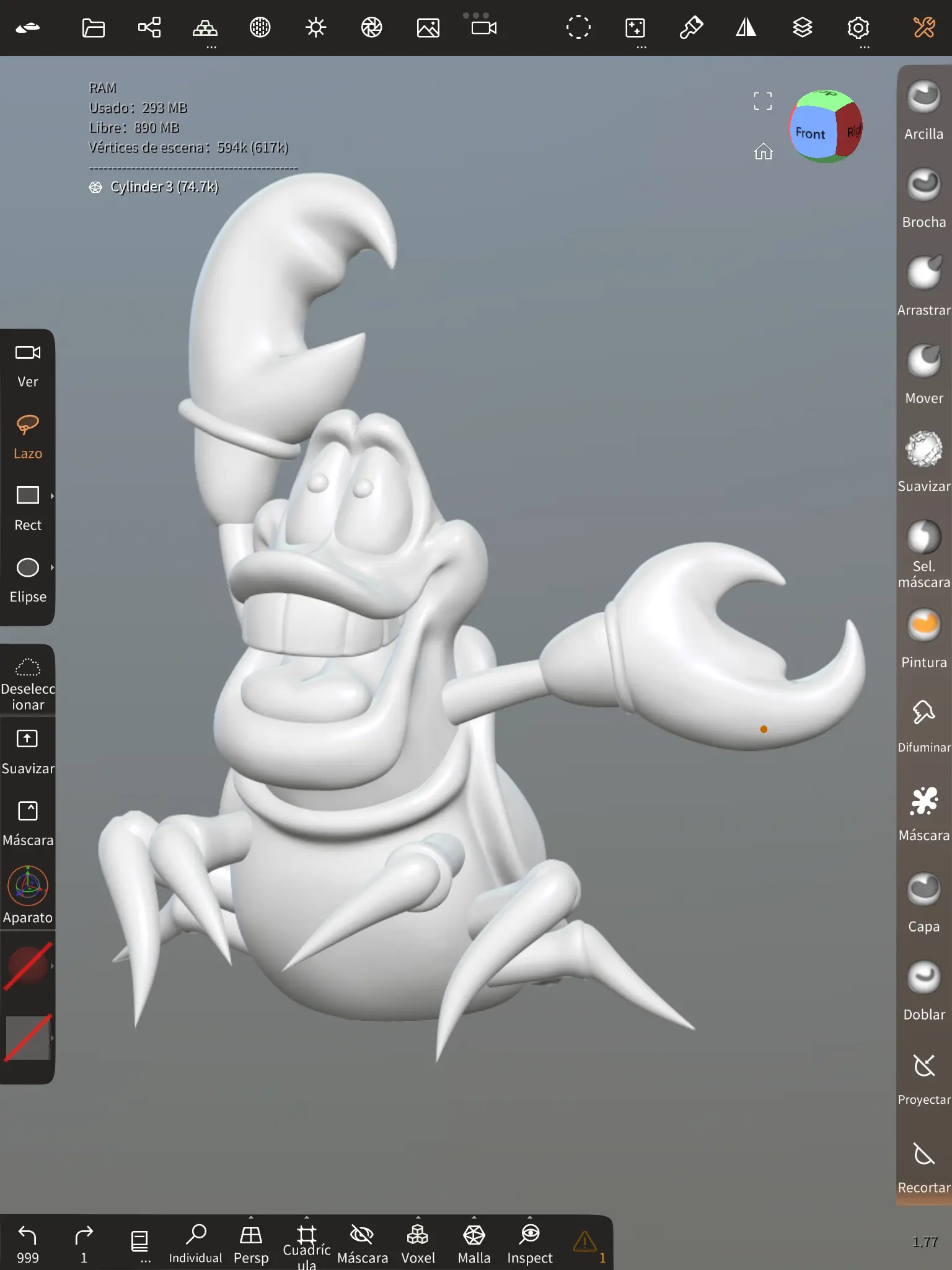Choose the Suavizar smooth brush

click(x=923, y=462)
